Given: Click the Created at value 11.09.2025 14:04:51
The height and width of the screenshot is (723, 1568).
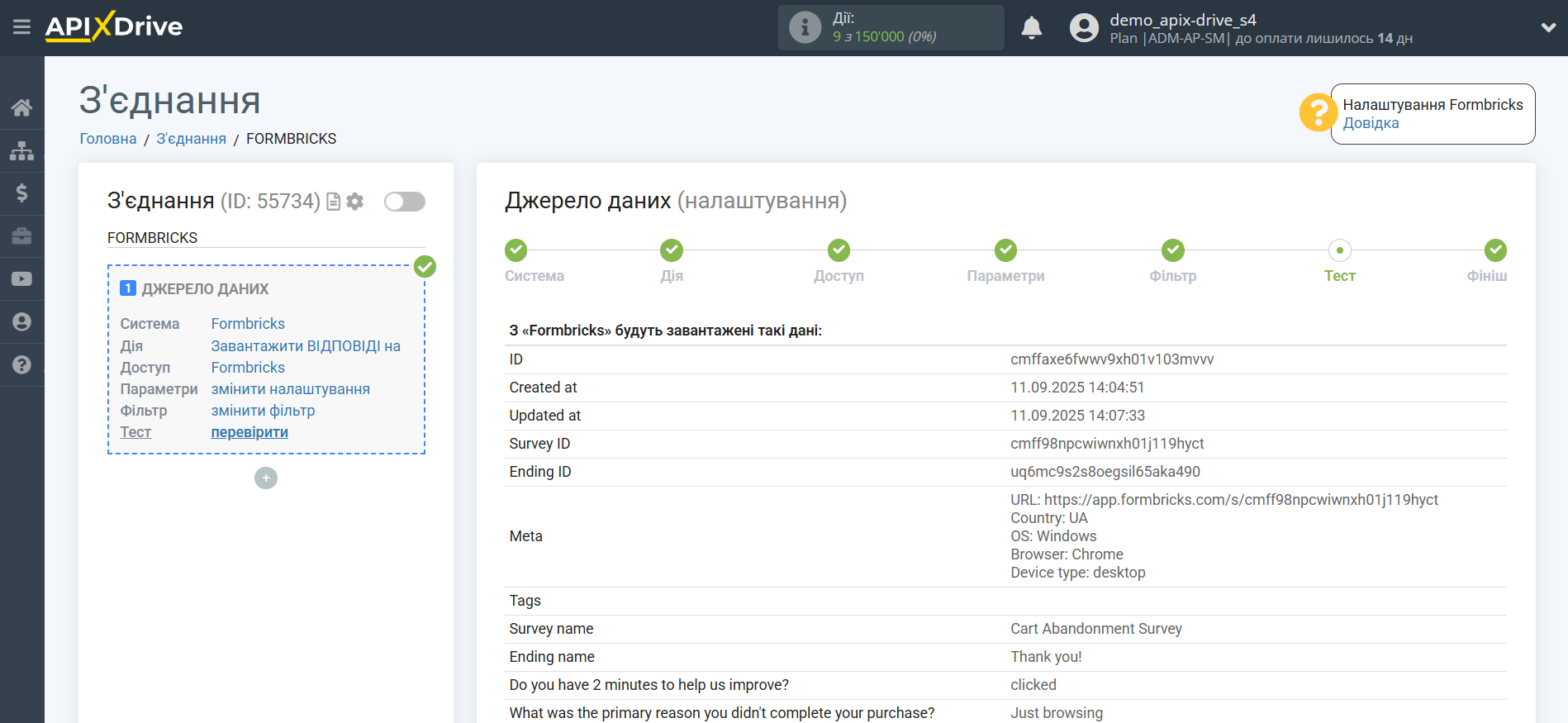Looking at the screenshot, I should 1077,388.
